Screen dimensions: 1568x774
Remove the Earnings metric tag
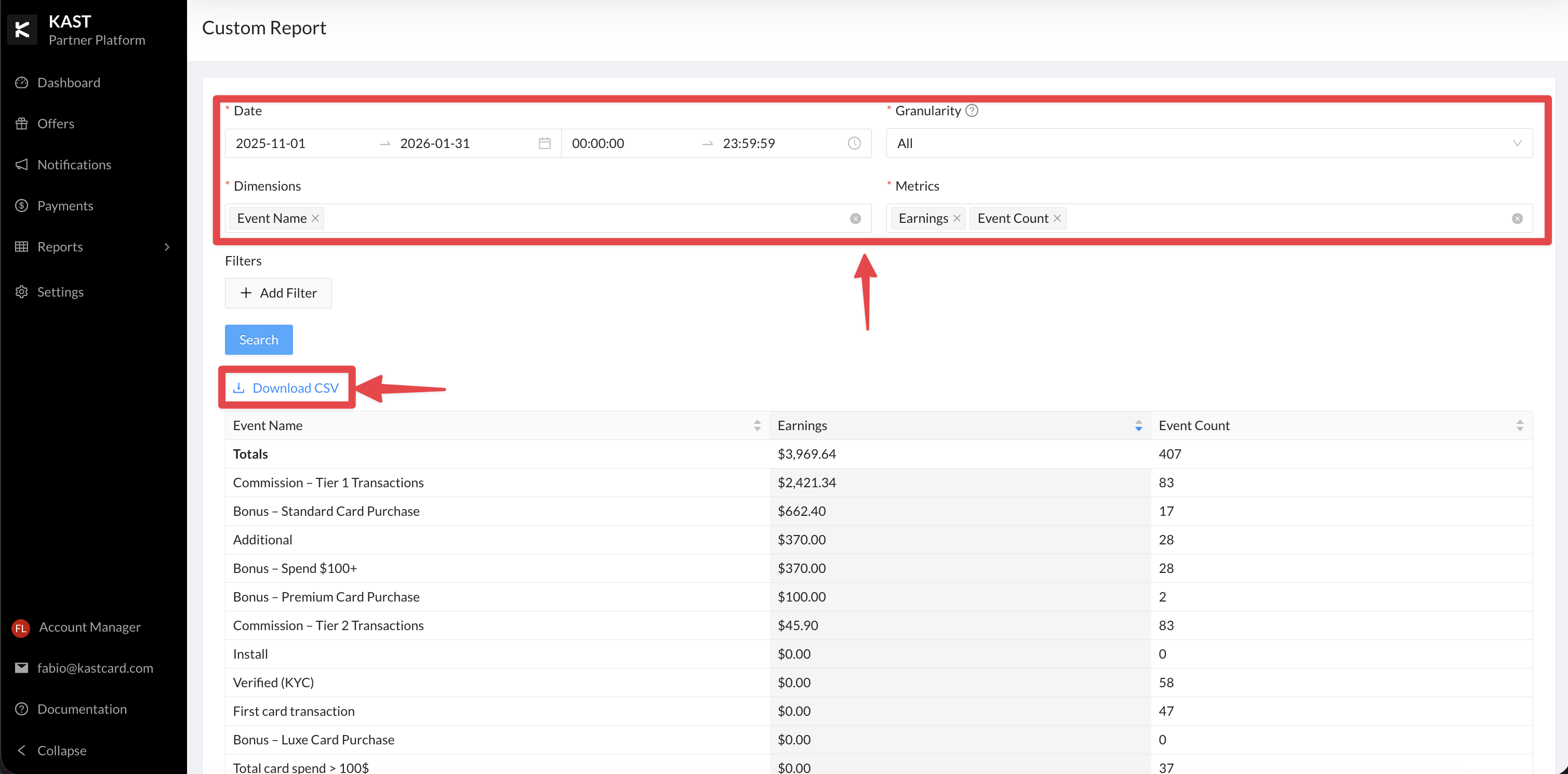point(957,219)
